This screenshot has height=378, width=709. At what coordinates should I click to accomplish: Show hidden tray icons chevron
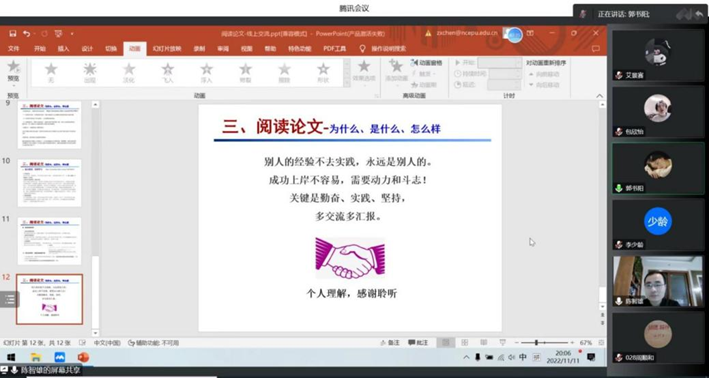point(466,357)
